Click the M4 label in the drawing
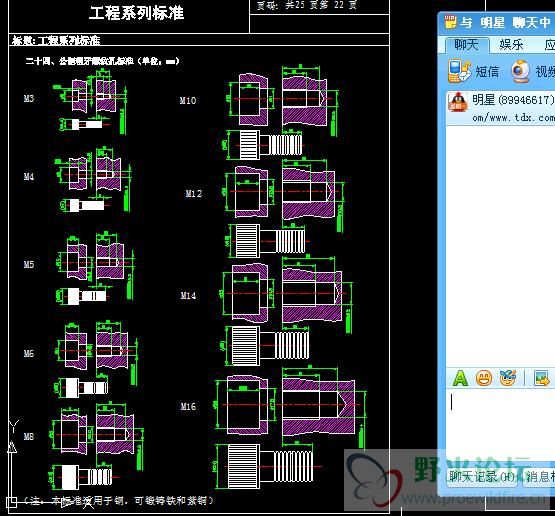The image size is (555, 516). click(x=29, y=176)
